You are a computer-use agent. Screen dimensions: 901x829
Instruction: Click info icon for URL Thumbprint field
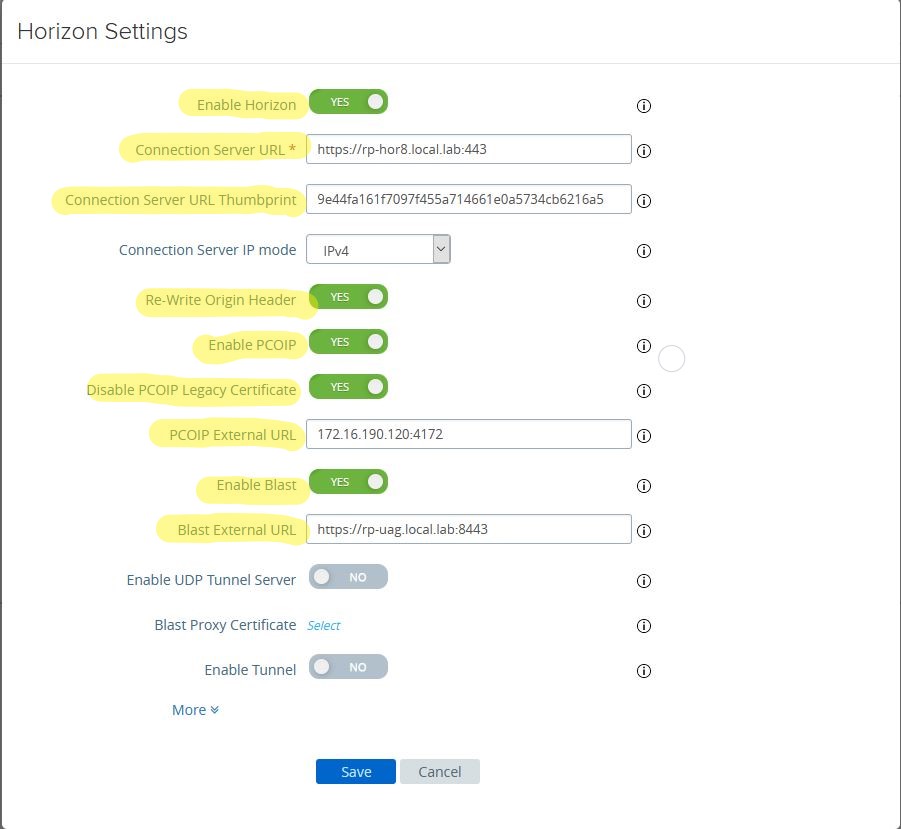(x=644, y=200)
